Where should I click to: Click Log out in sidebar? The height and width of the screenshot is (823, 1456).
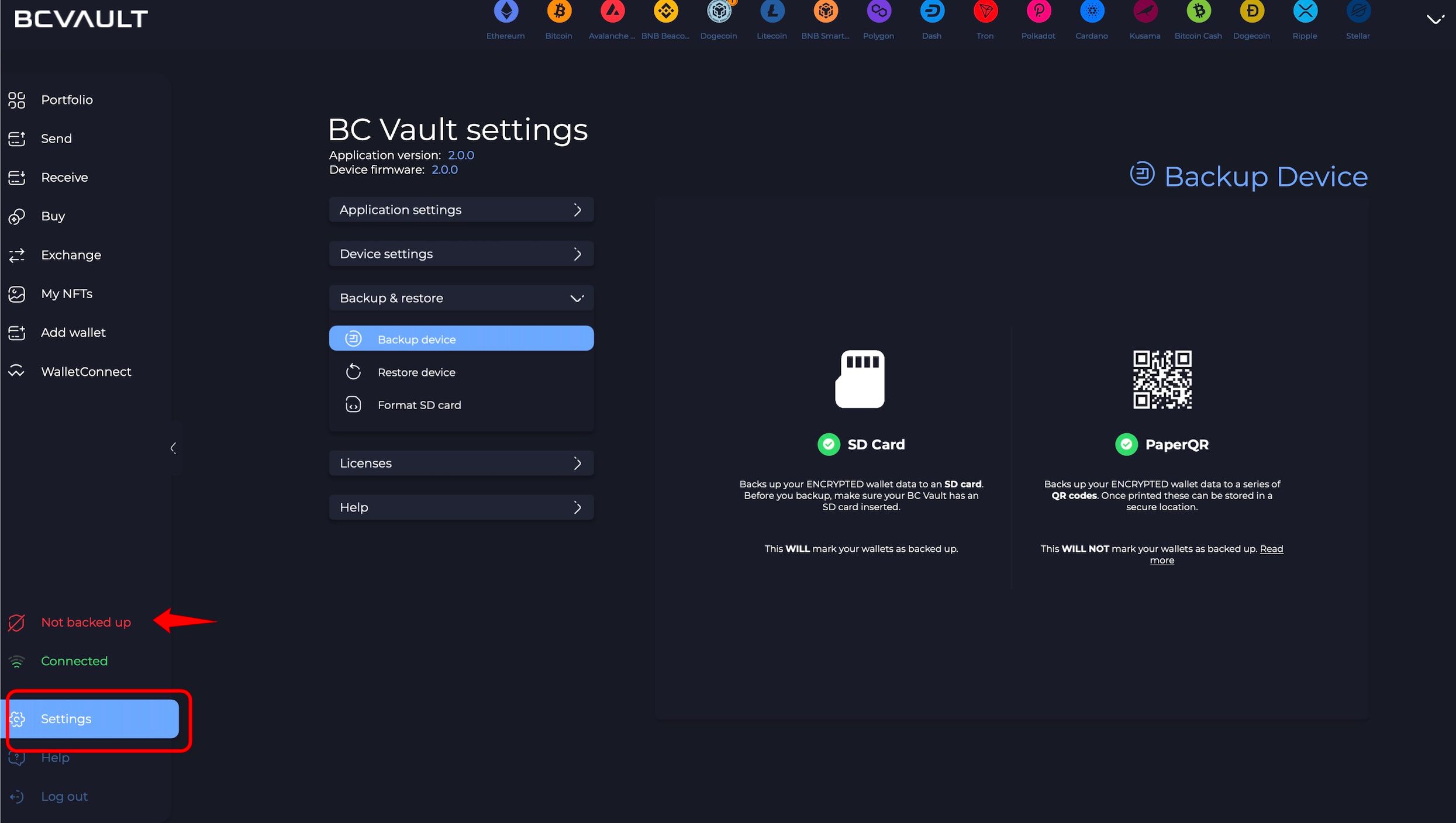[x=64, y=797]
